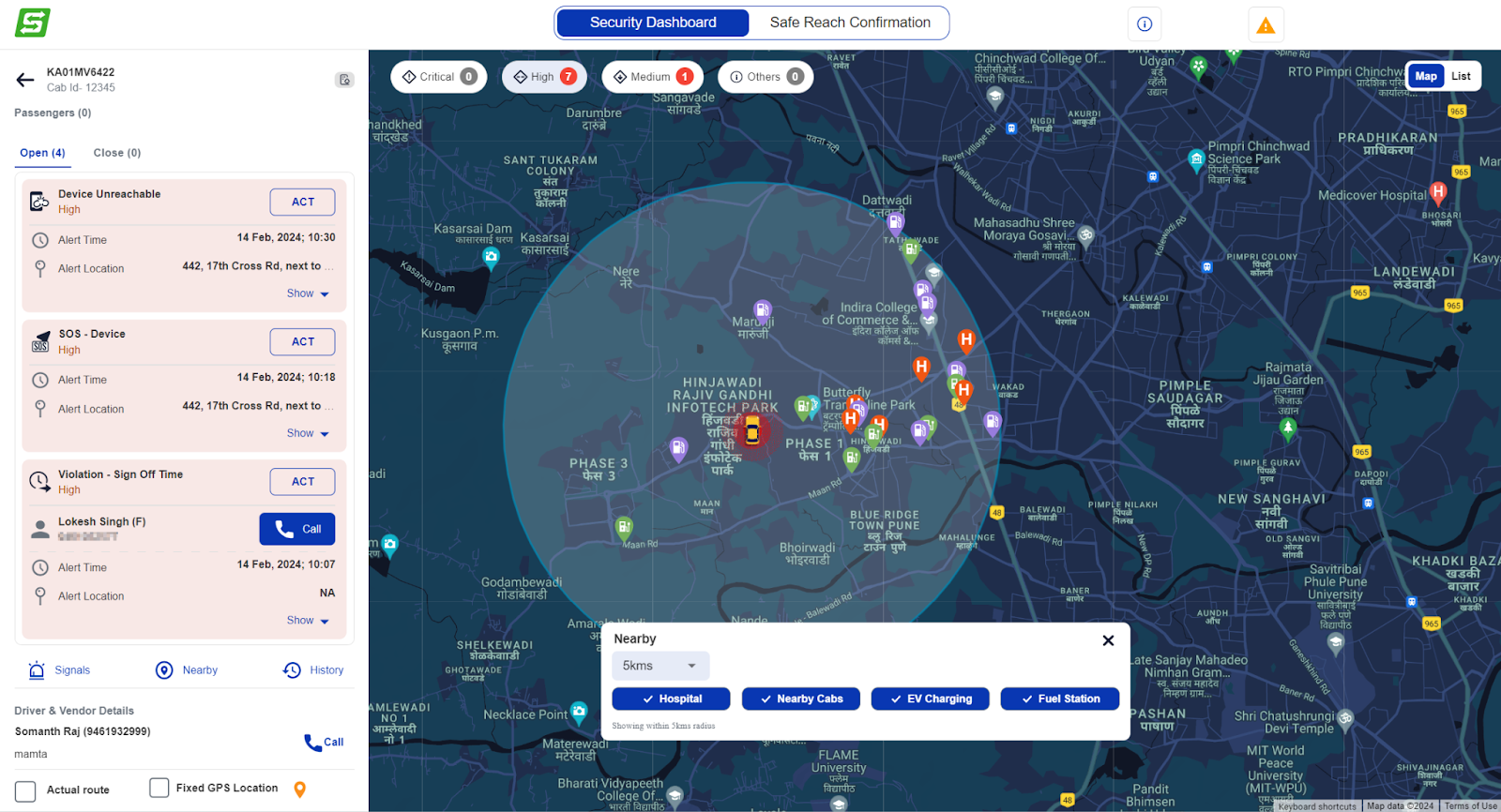Enable the Fixed GPS Location checkbox
This screenshot has width=1501, height=812.
pyautogui.click(x=159, y=788)
